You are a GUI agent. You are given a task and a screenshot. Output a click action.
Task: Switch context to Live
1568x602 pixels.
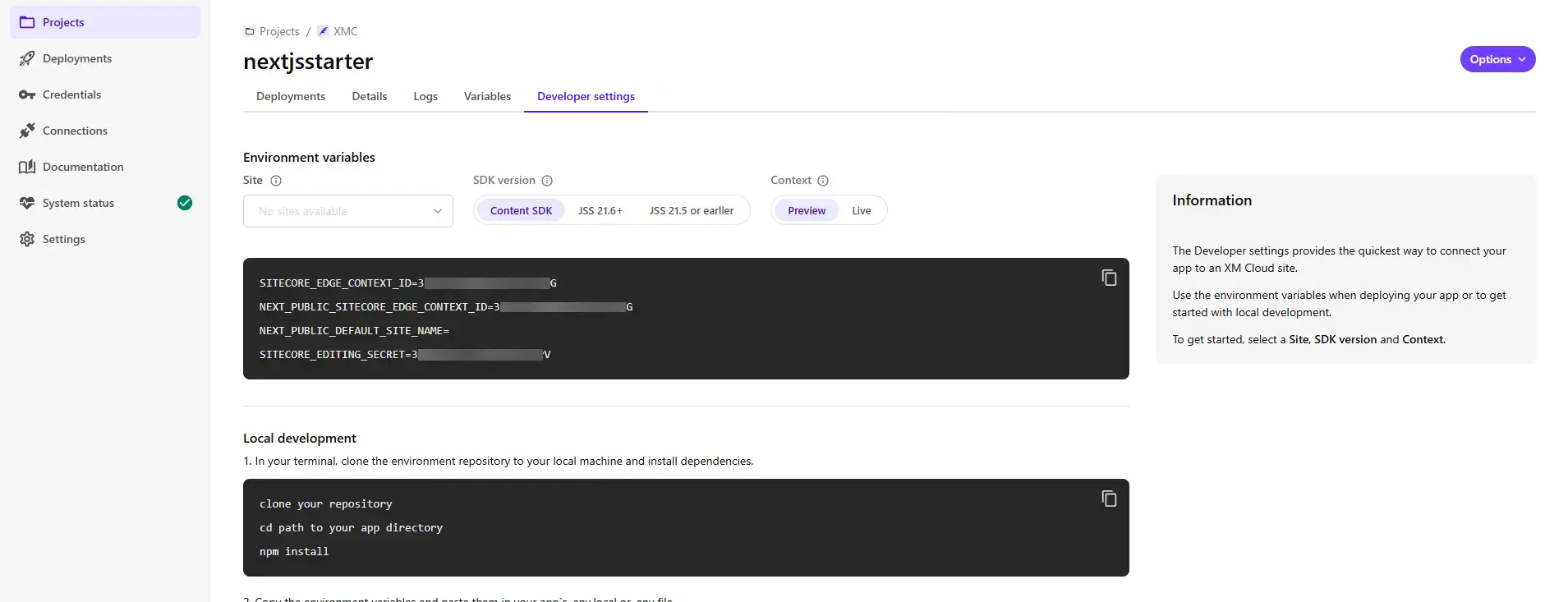(x=861, y=210)
